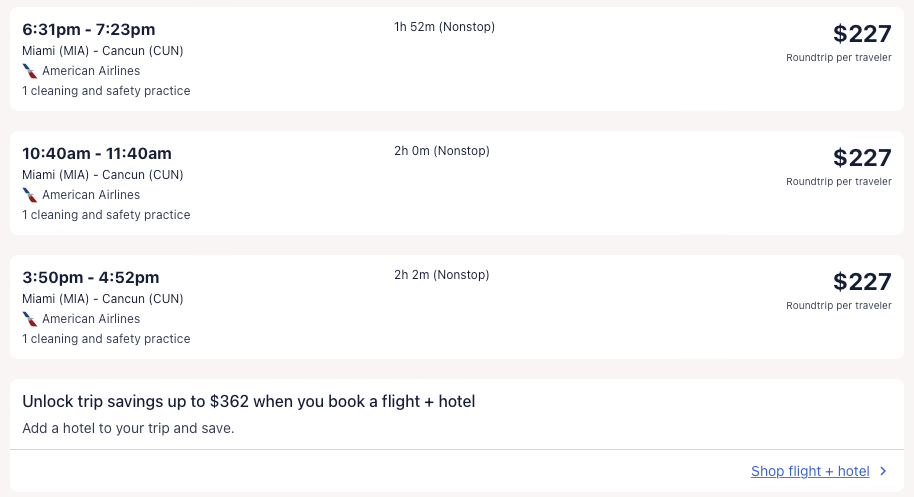Choose the 3:50pm - 4:52pm flight
The width and height of the screenshot is (914, 497).
coord(91,278)
